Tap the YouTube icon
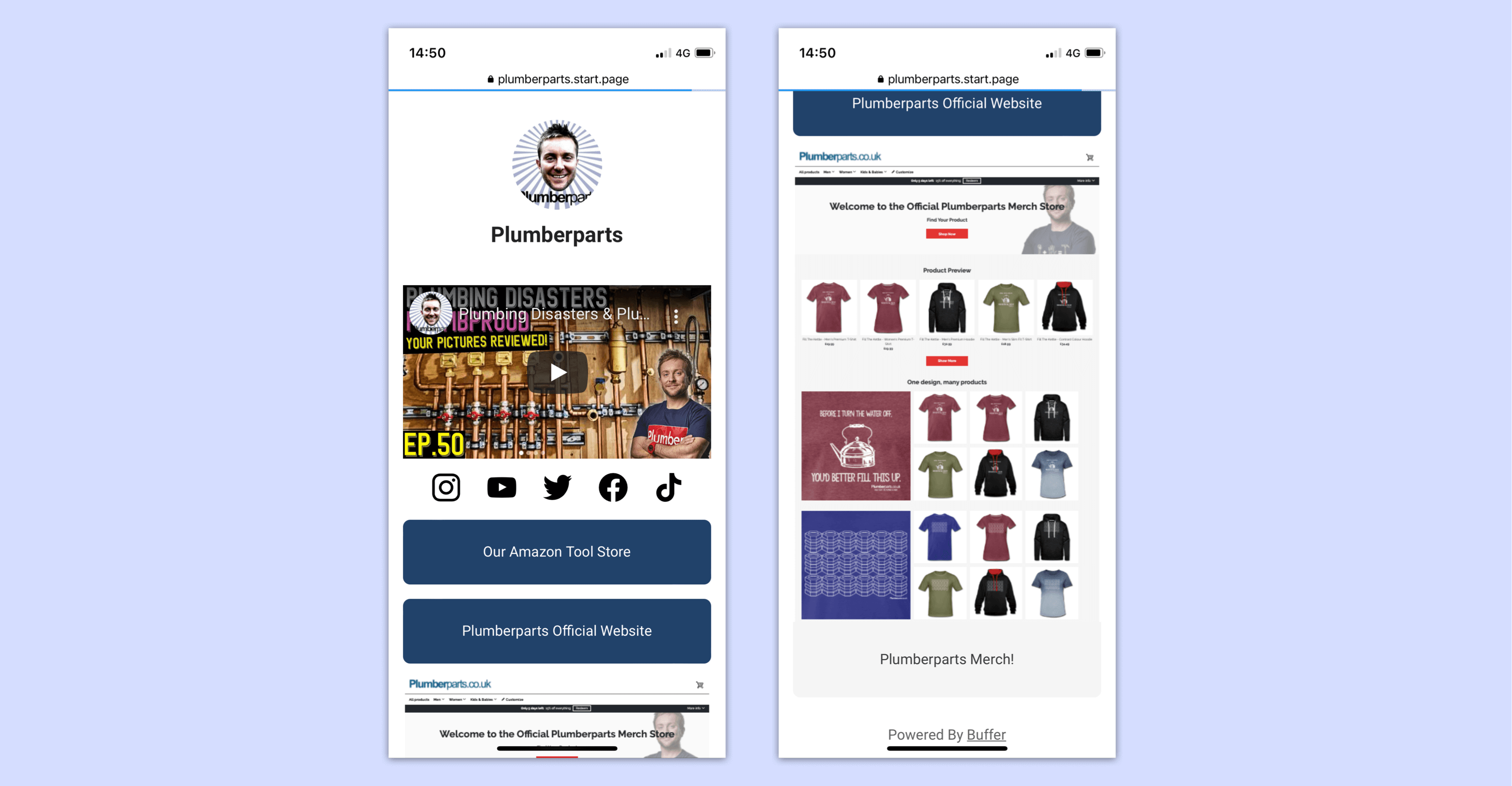 pos(500,487)
